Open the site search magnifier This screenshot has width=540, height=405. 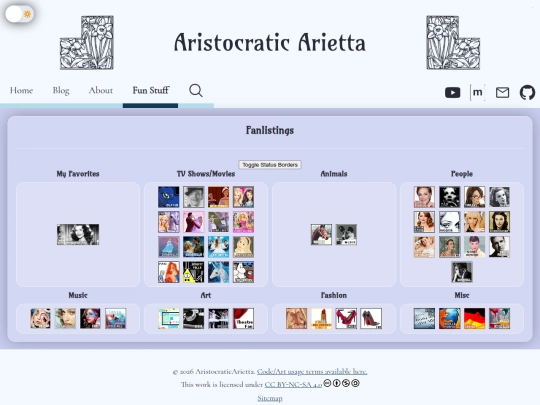196,91
